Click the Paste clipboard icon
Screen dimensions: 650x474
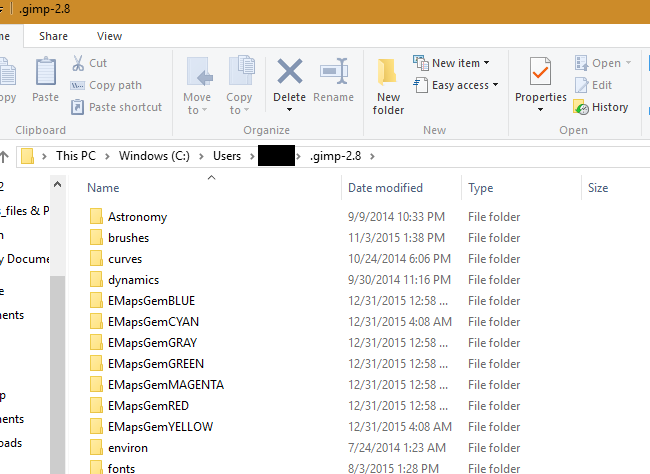46,71
